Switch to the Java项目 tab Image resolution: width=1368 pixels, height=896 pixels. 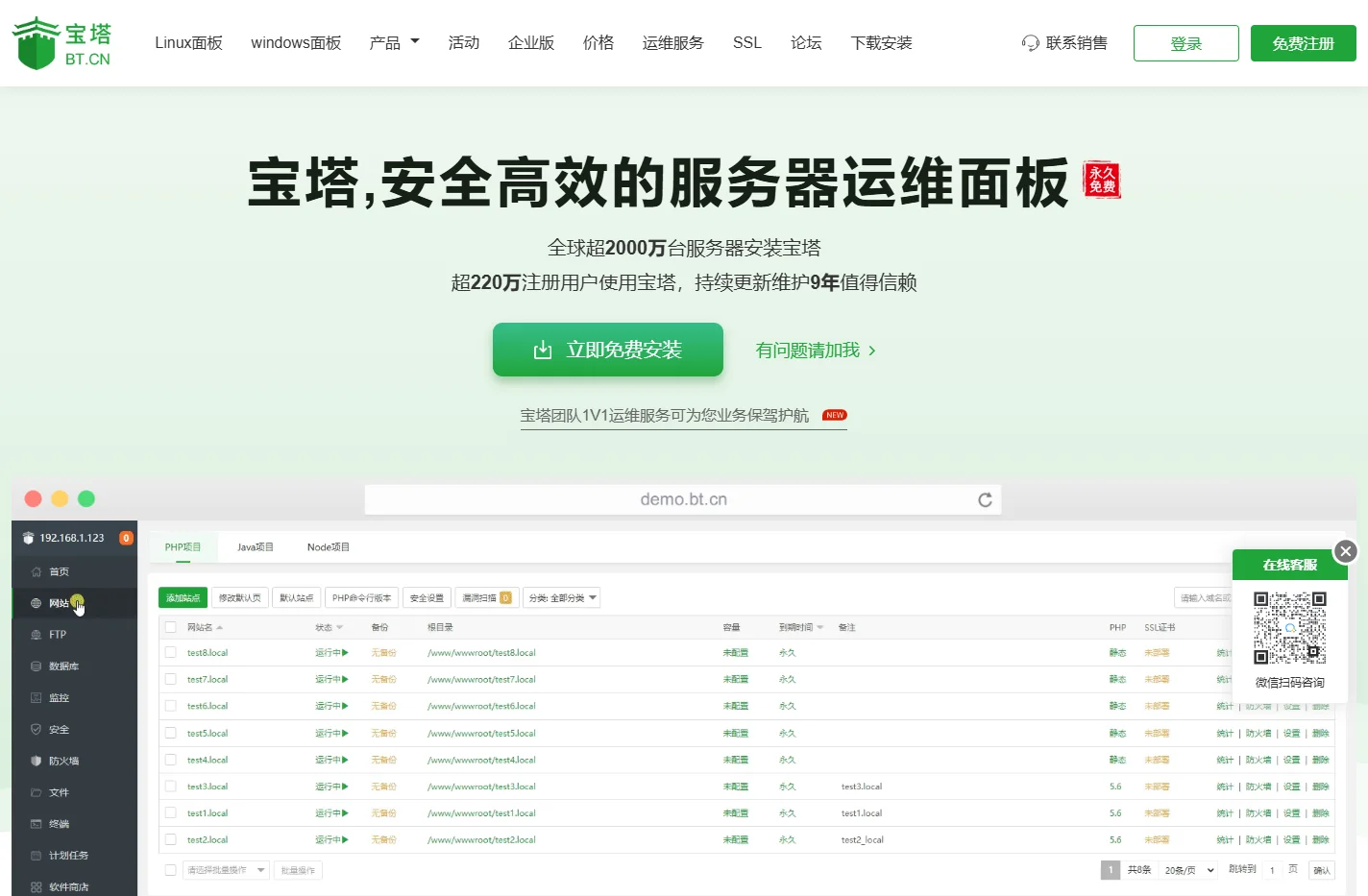pyautogui.click(x=256, y=547)
